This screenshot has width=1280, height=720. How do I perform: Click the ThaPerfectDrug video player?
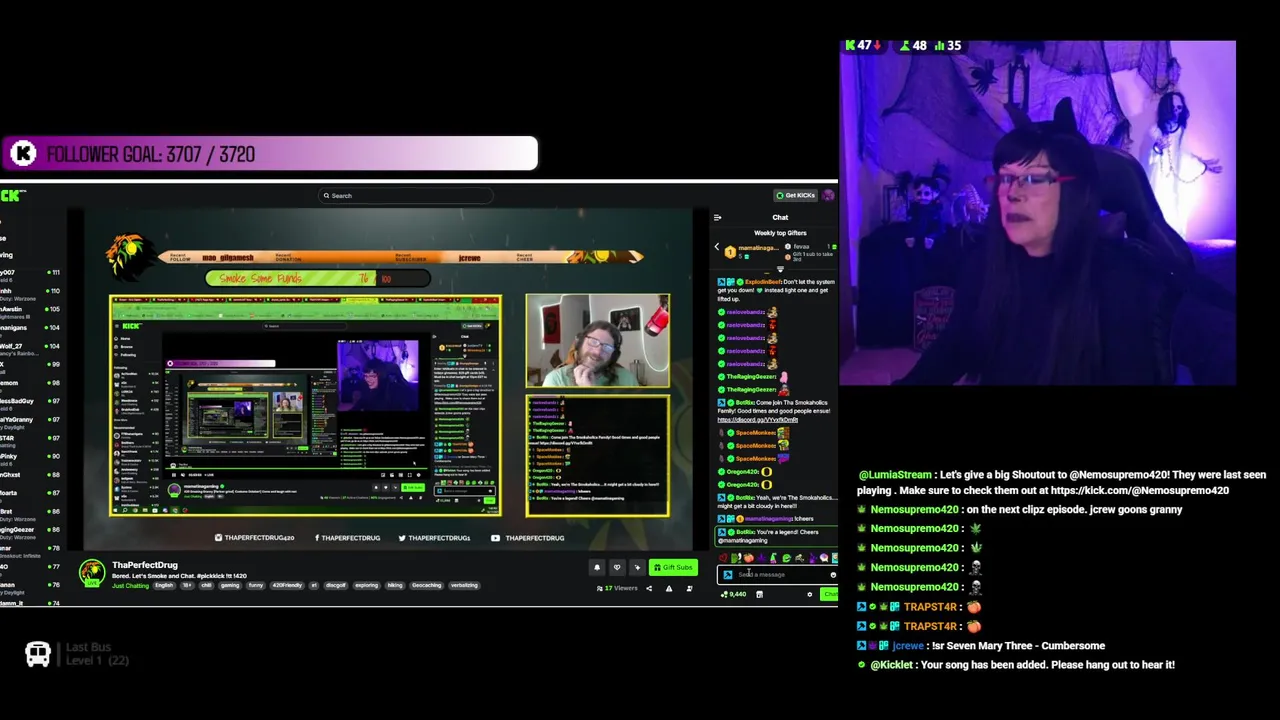pos(388,378)
